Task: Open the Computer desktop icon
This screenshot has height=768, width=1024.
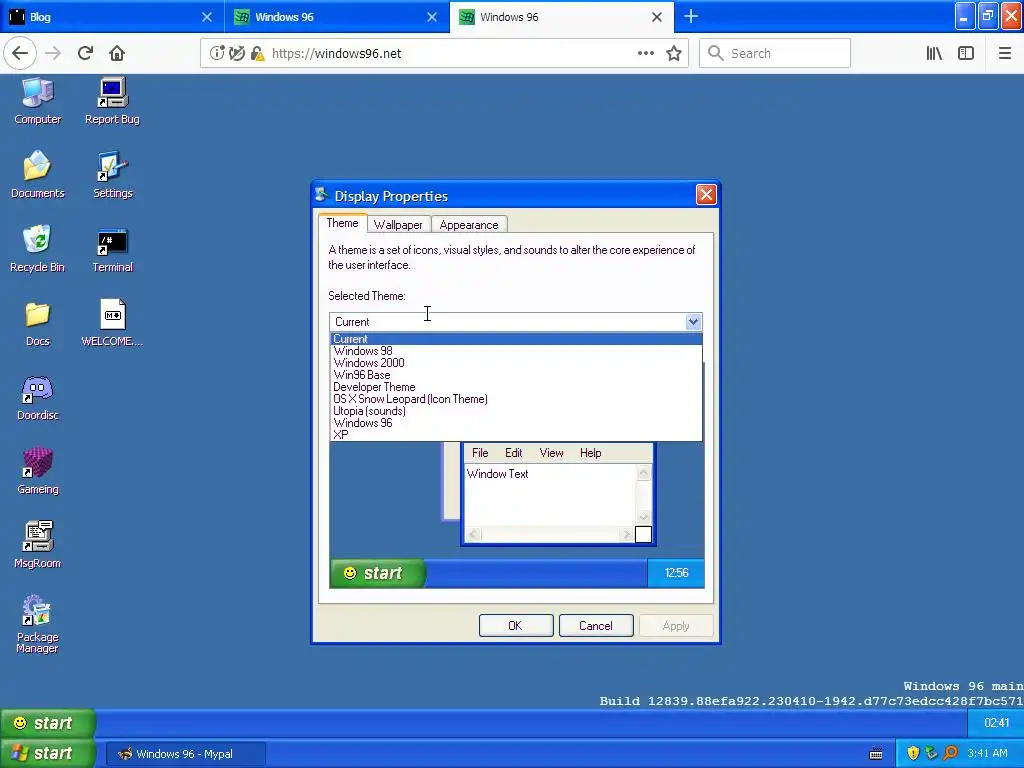Action: [x=37, y=101]
